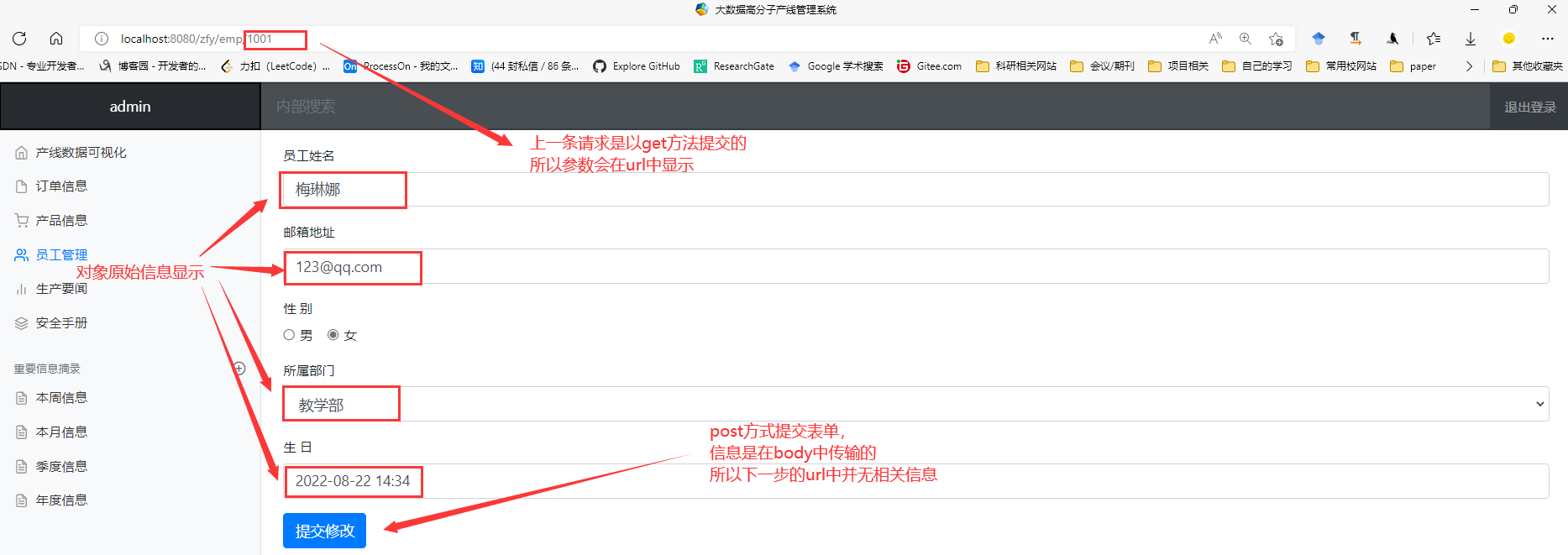Open the browser downloads panel

tap(1471, 39)
